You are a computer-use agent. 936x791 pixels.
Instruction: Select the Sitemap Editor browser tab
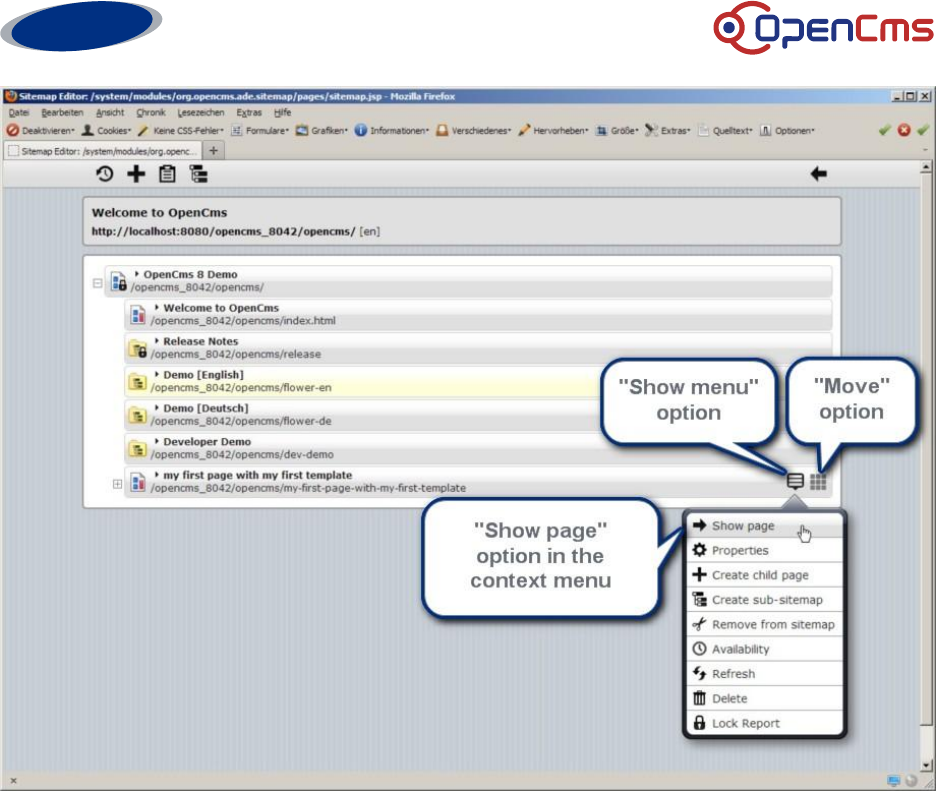(103, 151)
